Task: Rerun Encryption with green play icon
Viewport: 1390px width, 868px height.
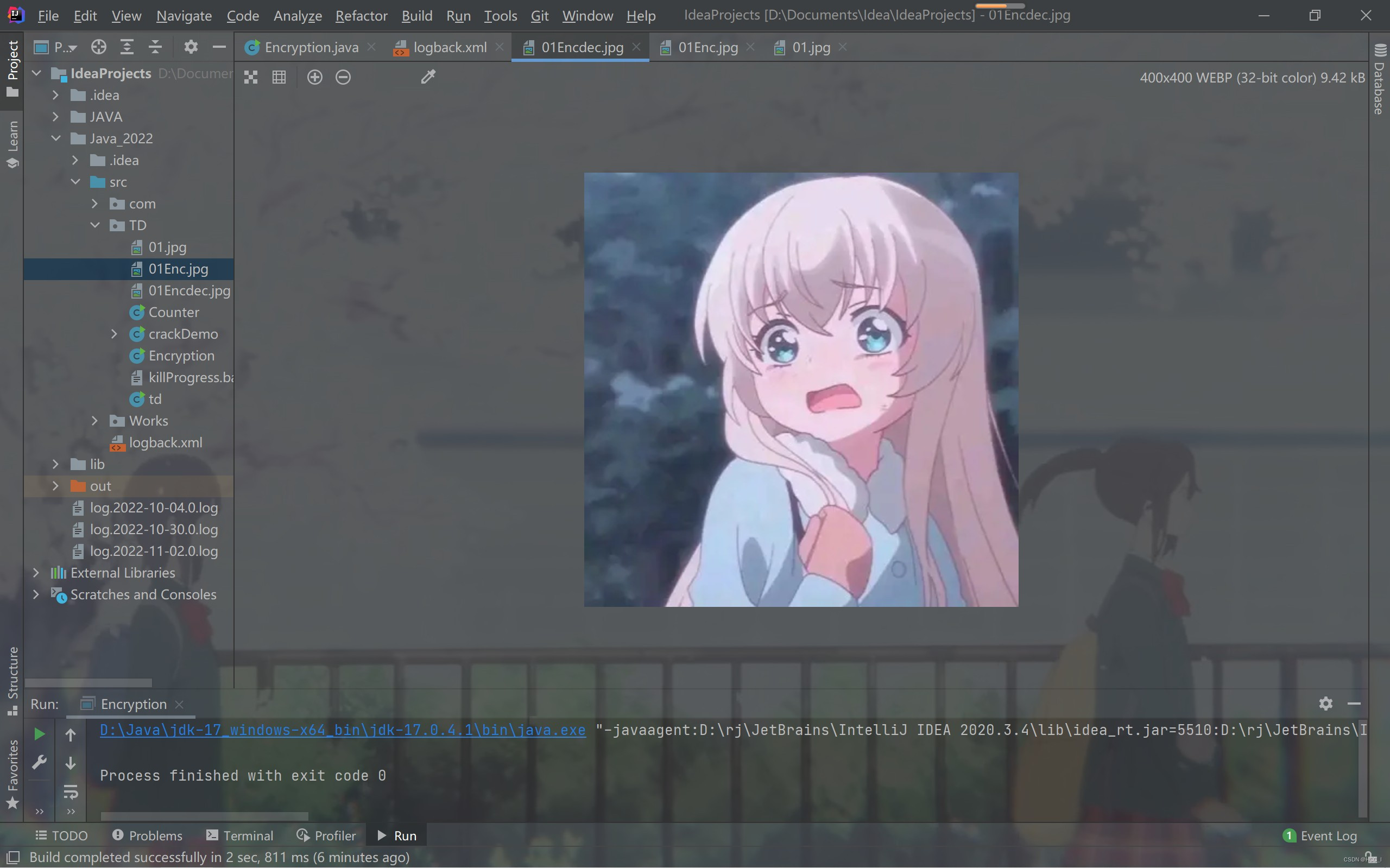Action: [x=39, y=734]
